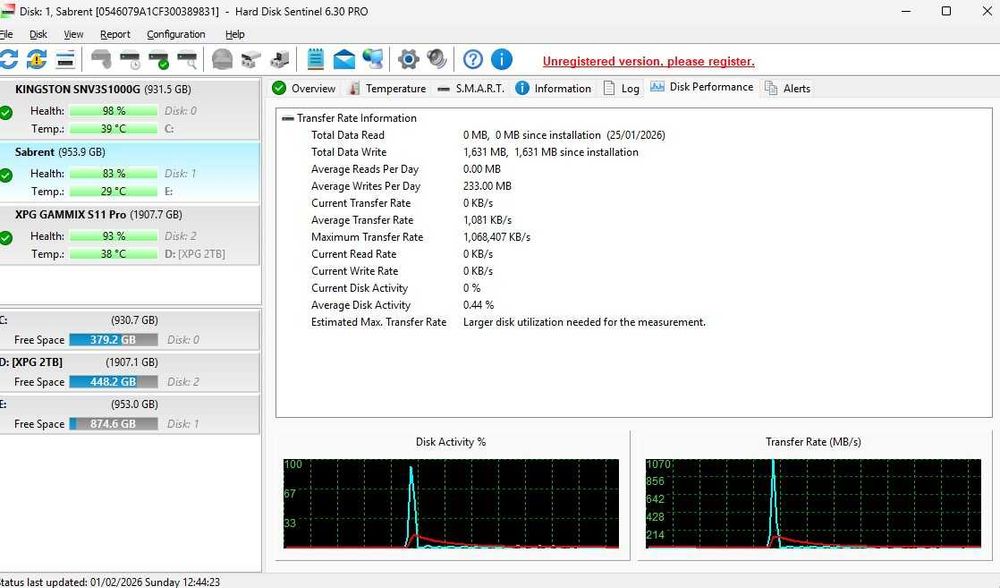
Task: Click the D: [XPG 2TB] partition label
Action: point(32,362)
